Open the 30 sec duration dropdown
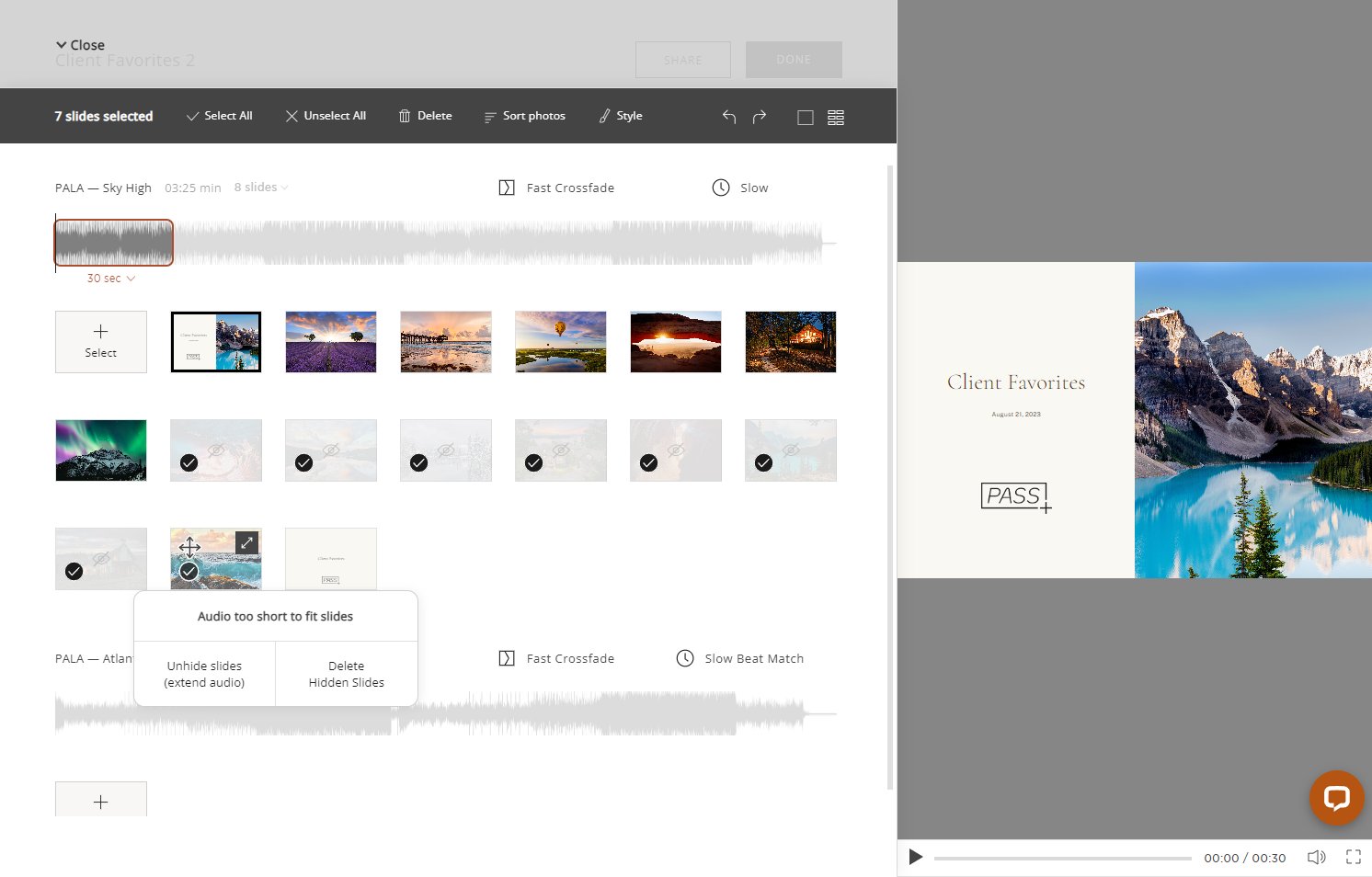1372x877 pixels. [x=111, y=279]
